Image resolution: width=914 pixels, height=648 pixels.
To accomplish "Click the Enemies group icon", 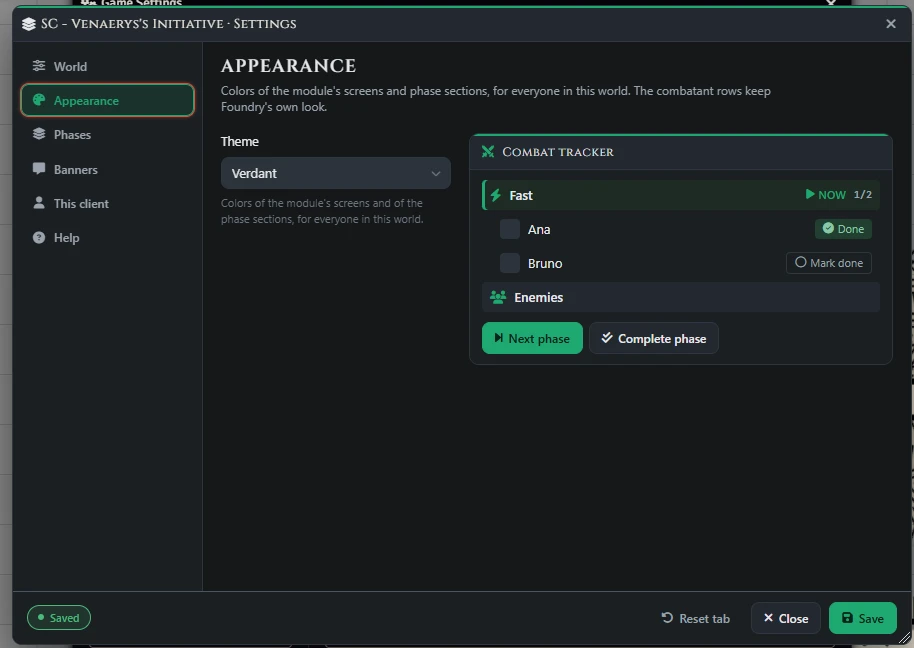I will click(x=498, y=297).
